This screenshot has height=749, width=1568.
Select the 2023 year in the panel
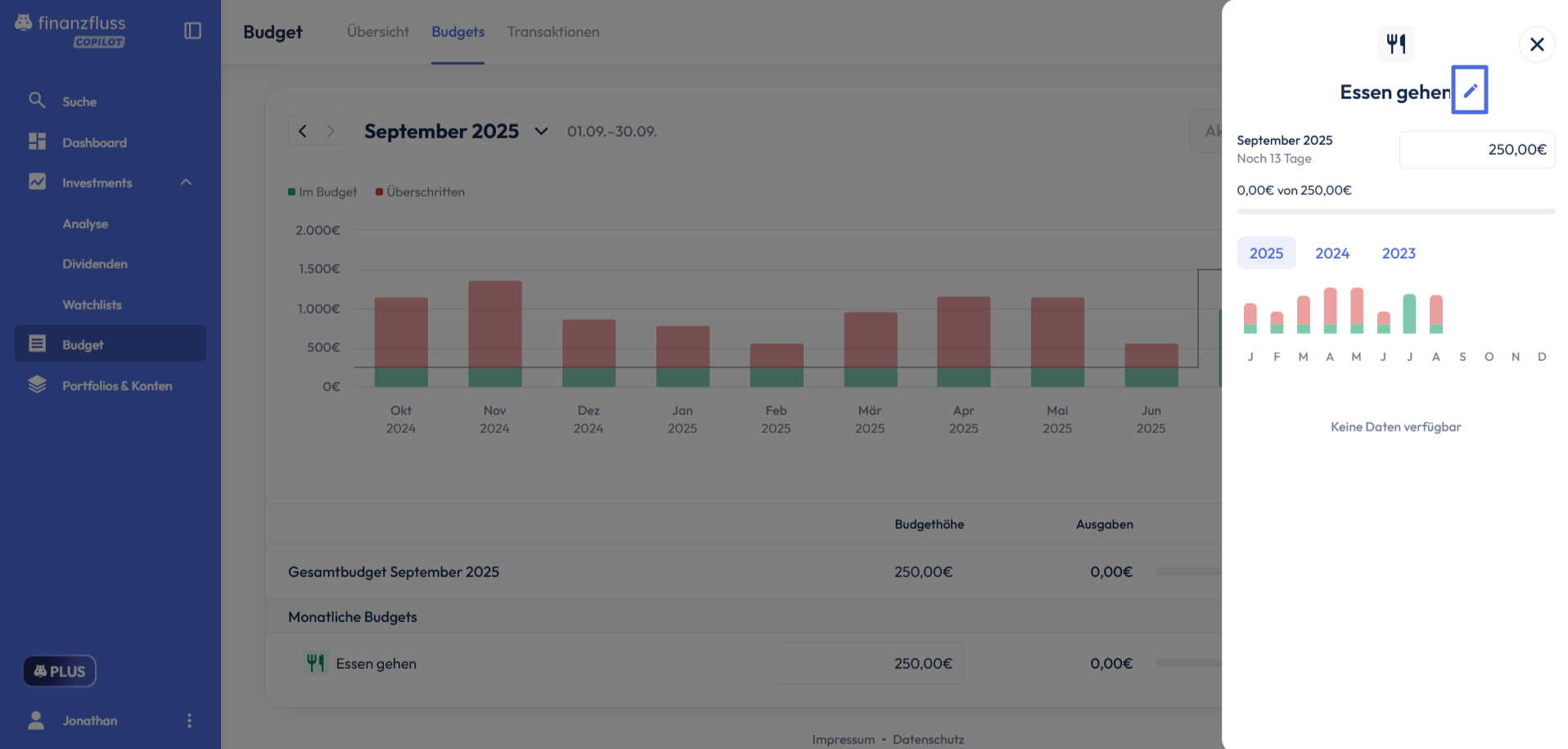(1398, 254)
